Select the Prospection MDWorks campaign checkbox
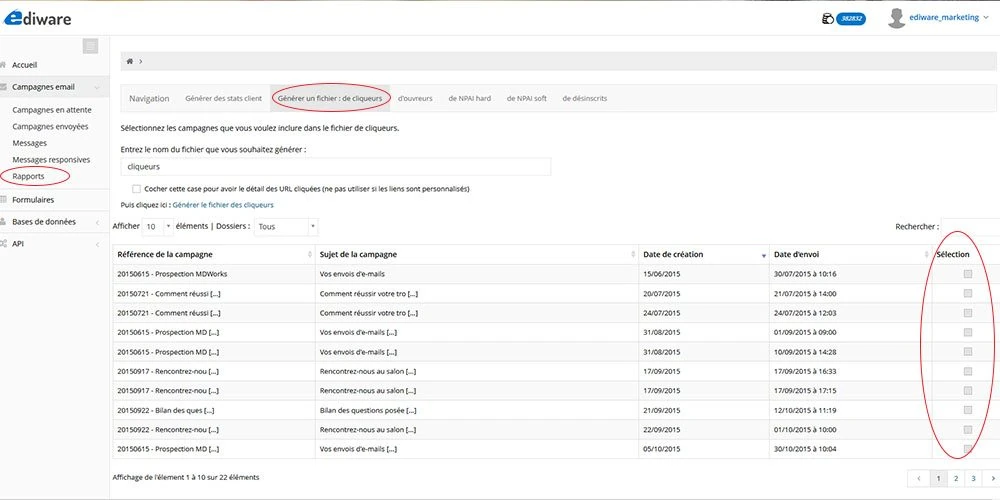 coord(967,274)
